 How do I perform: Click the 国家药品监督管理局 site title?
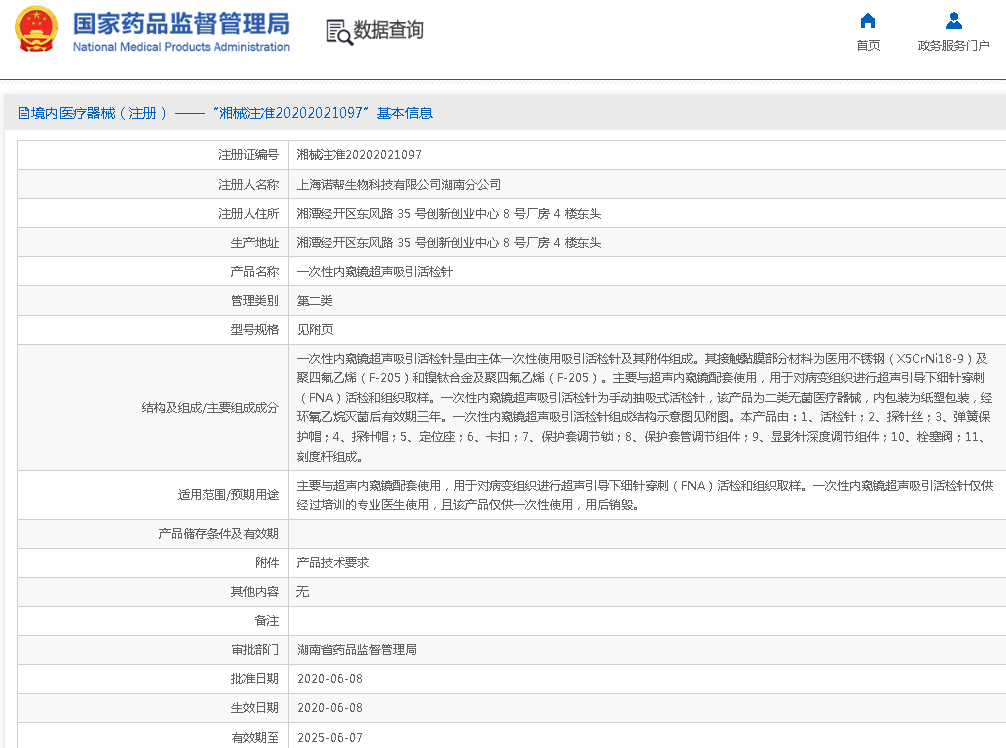[181, 23]
